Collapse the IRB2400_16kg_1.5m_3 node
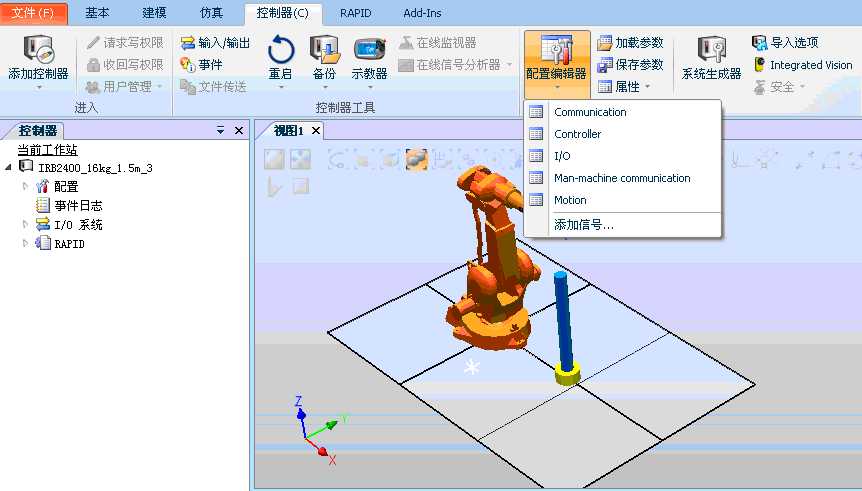862x491 pixels. coord(8,167)
